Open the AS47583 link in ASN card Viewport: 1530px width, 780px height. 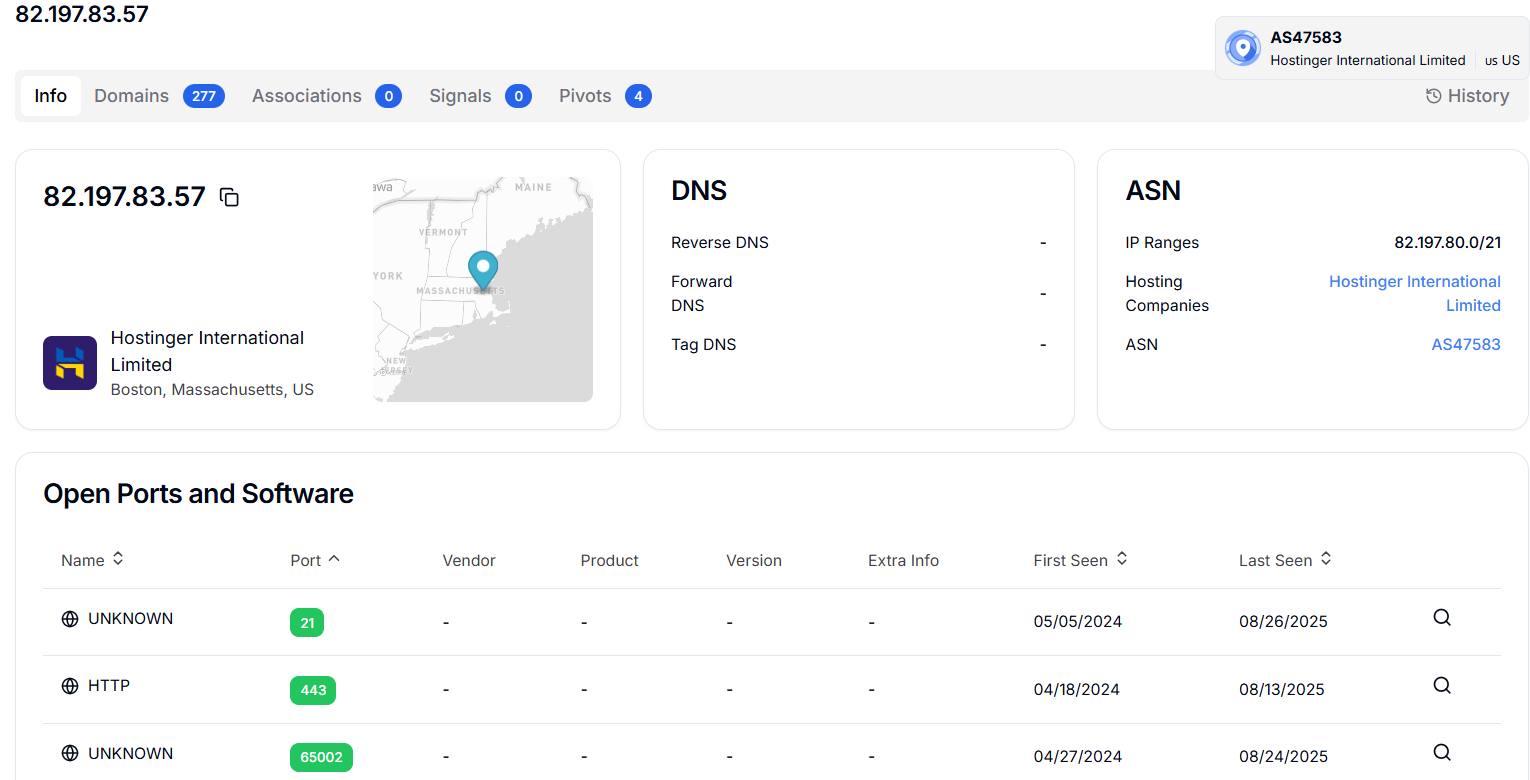(x=1466, y=345)
